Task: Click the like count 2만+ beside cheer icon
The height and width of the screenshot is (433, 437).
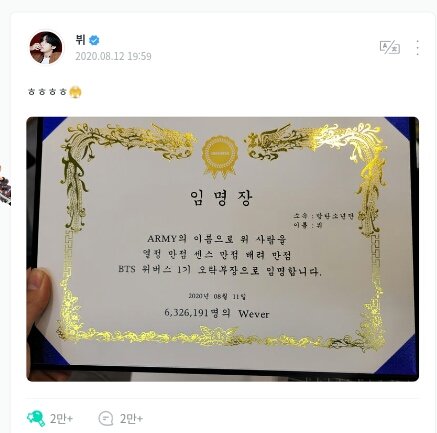Action: [61, 419]
